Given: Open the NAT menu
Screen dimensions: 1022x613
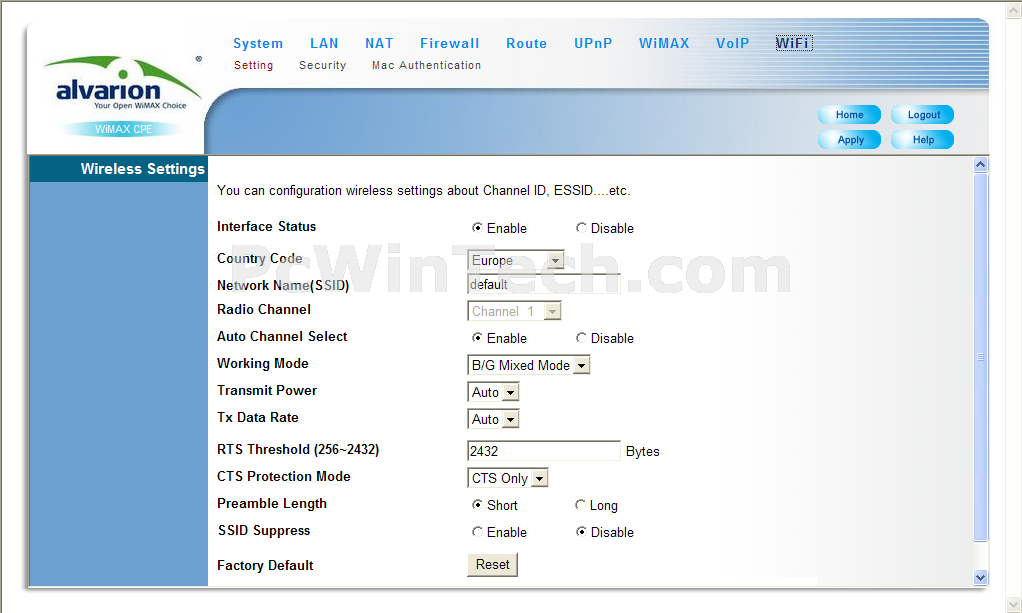Looking at the screenshot, I should point(379,43).
